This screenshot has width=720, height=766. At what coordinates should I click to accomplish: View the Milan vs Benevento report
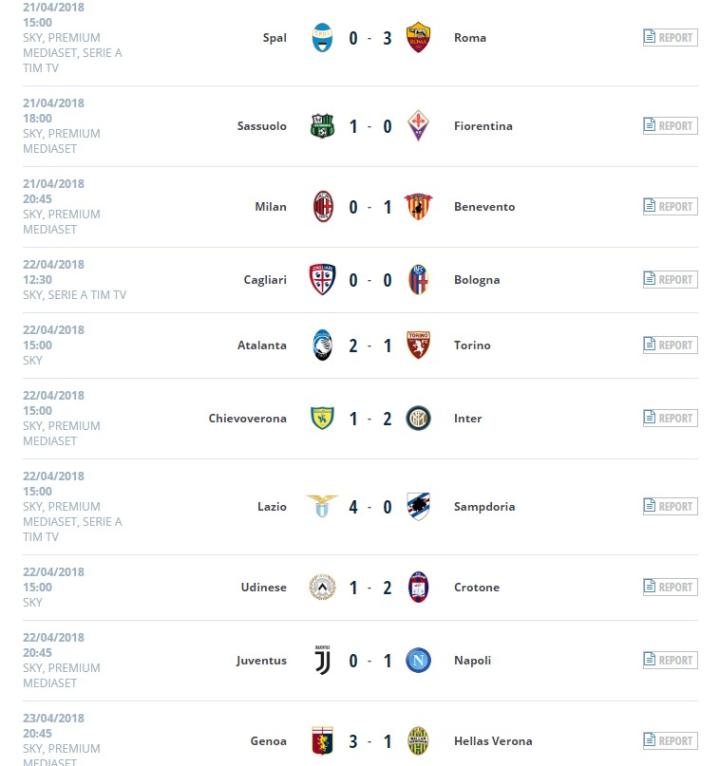coord(669,207)
